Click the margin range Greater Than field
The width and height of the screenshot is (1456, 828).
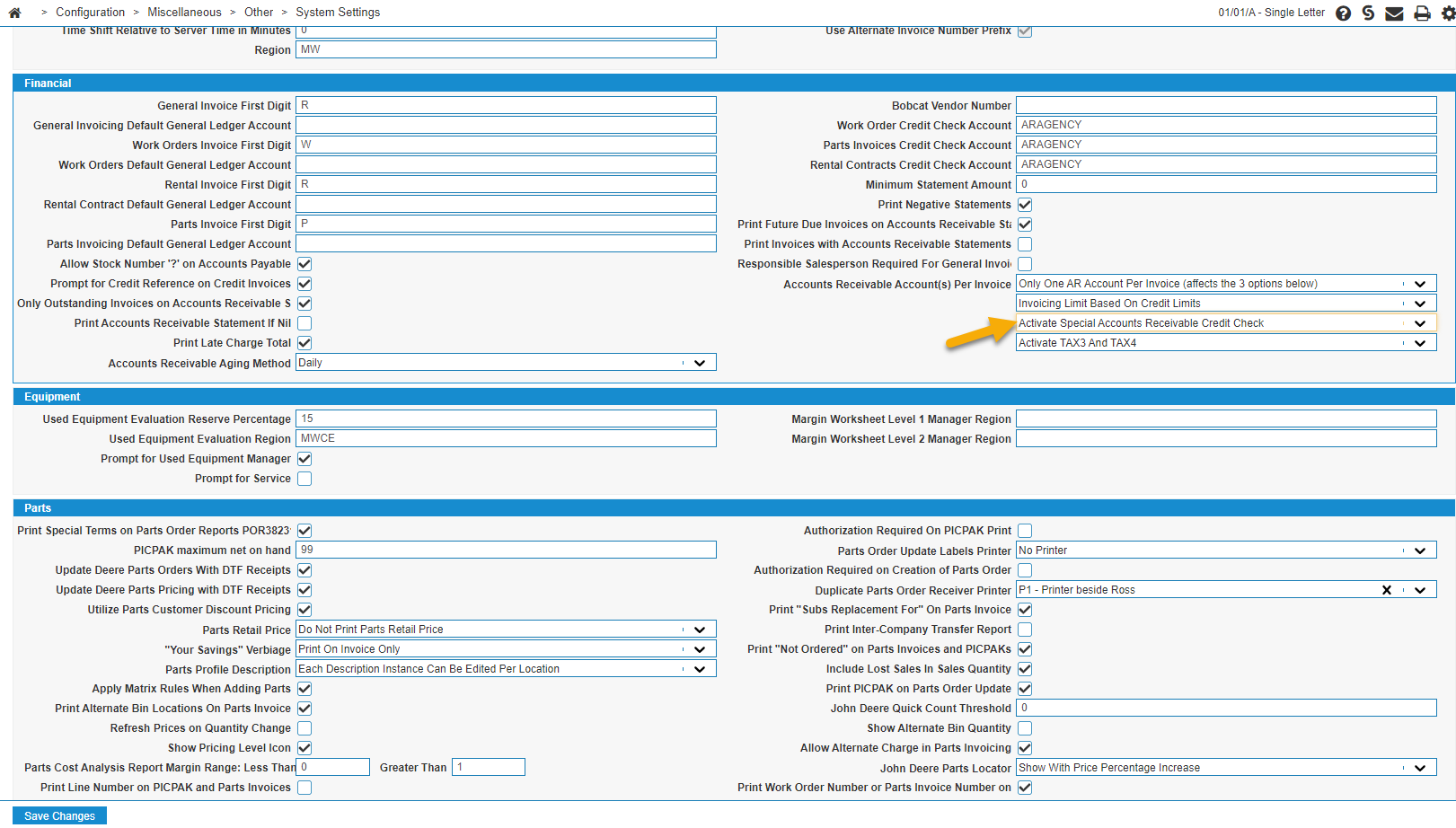pos(488,767)
